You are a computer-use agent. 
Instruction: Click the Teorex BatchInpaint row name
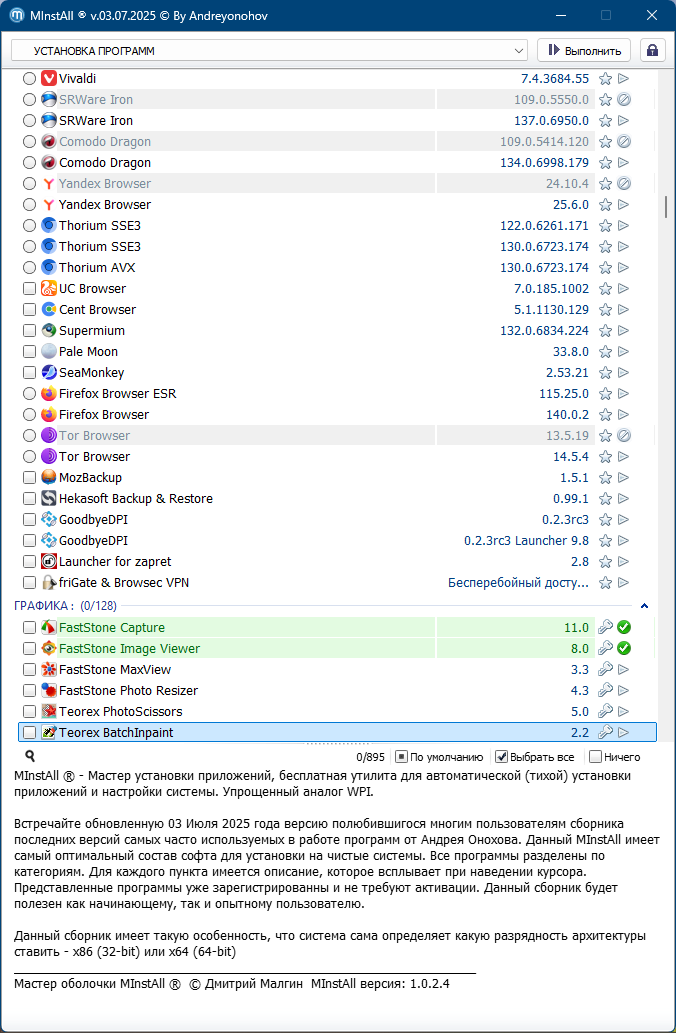pyautogui.click(x=116, y=733)
